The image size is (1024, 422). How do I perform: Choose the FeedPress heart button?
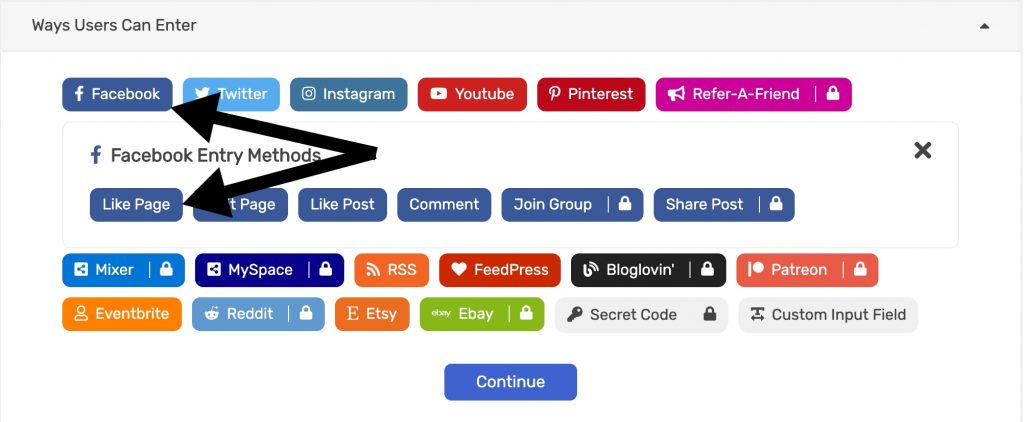point(500,270)
